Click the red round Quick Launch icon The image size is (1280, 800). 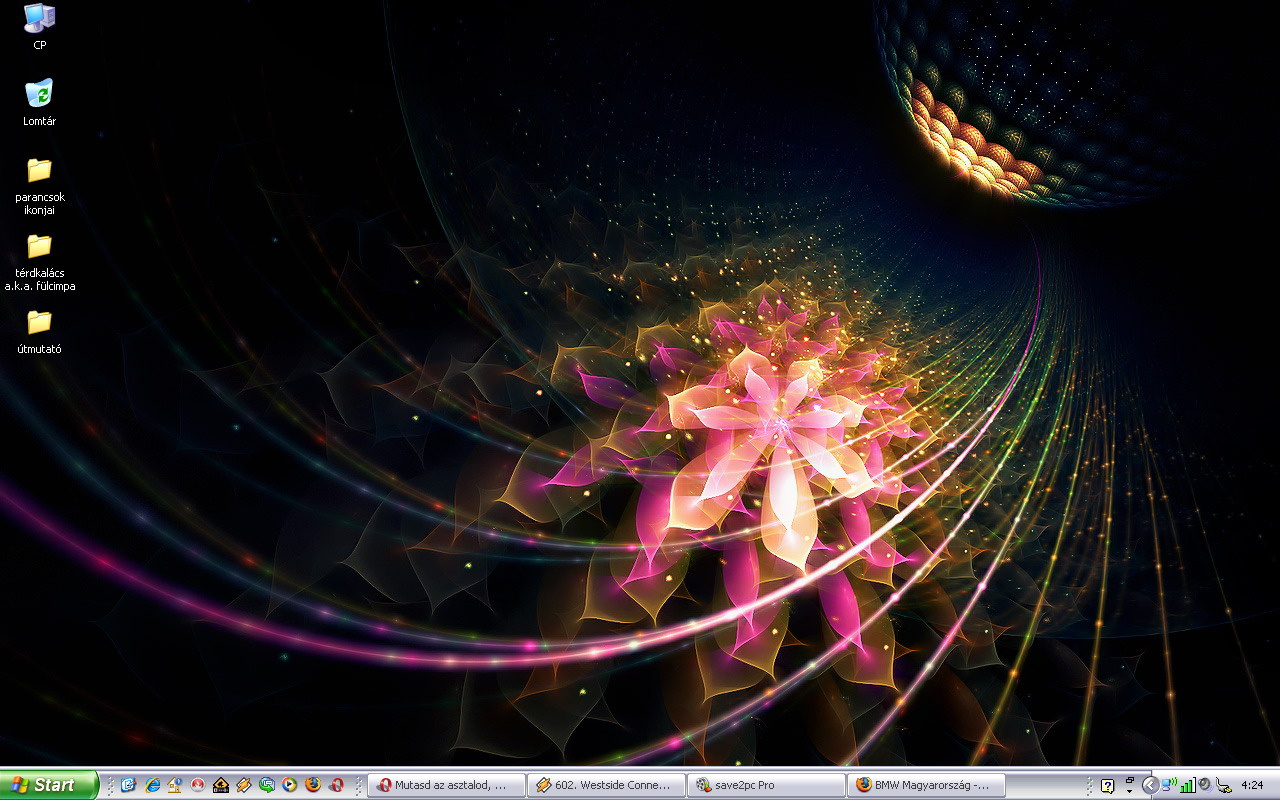pos(198,785)
